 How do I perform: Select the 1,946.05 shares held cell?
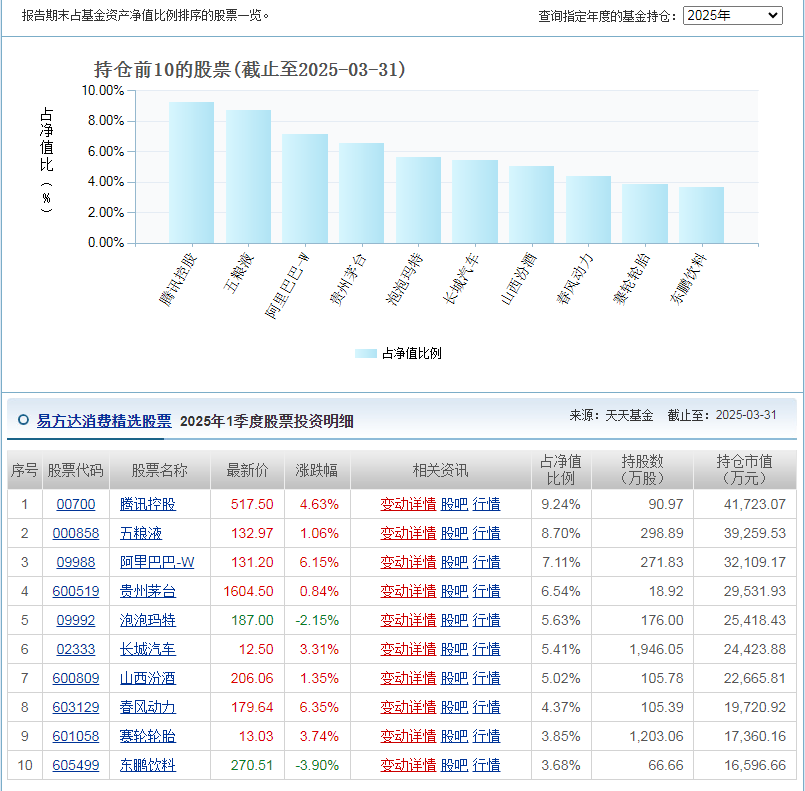coord(642,649)
